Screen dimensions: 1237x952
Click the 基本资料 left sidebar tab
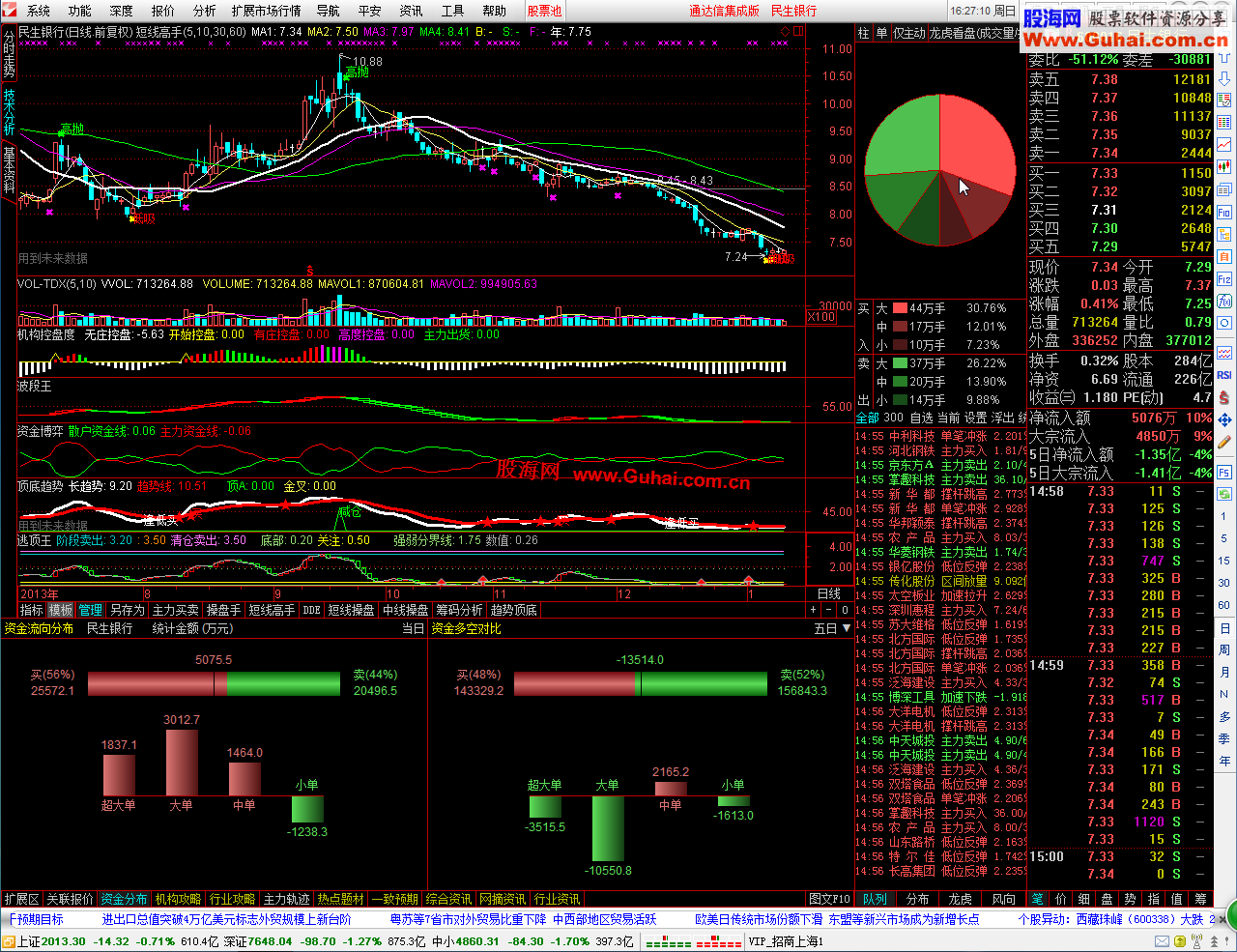(x=9, y=170)
